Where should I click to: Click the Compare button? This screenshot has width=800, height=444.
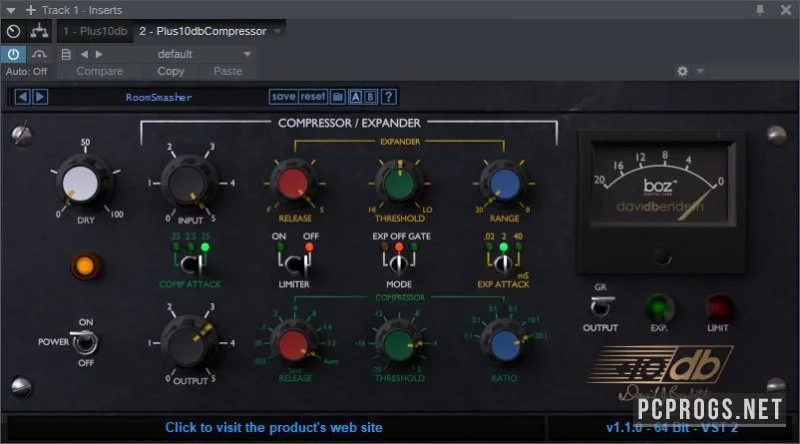tap(99, 71)
